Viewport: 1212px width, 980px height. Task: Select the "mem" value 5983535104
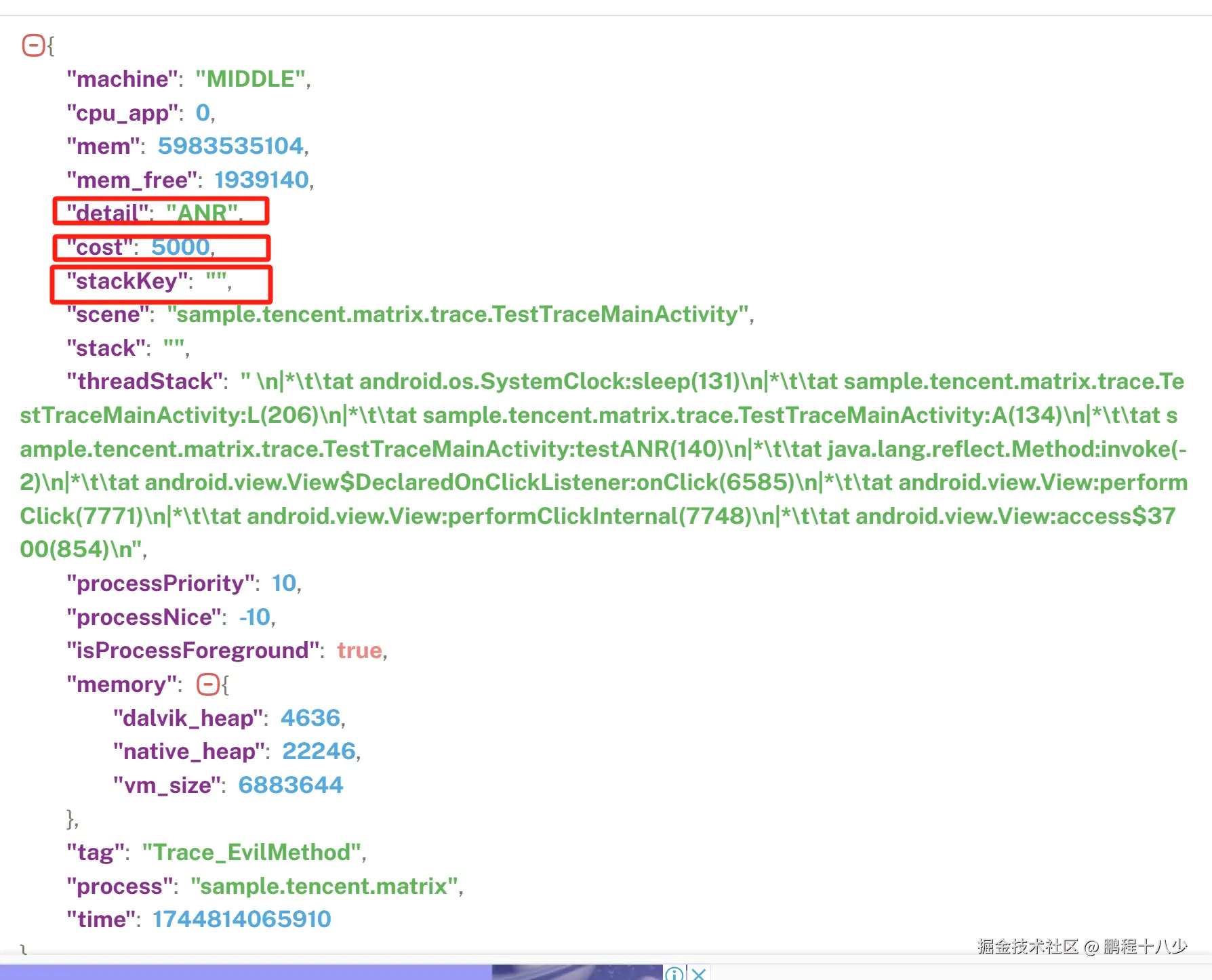tap(230, 146)
